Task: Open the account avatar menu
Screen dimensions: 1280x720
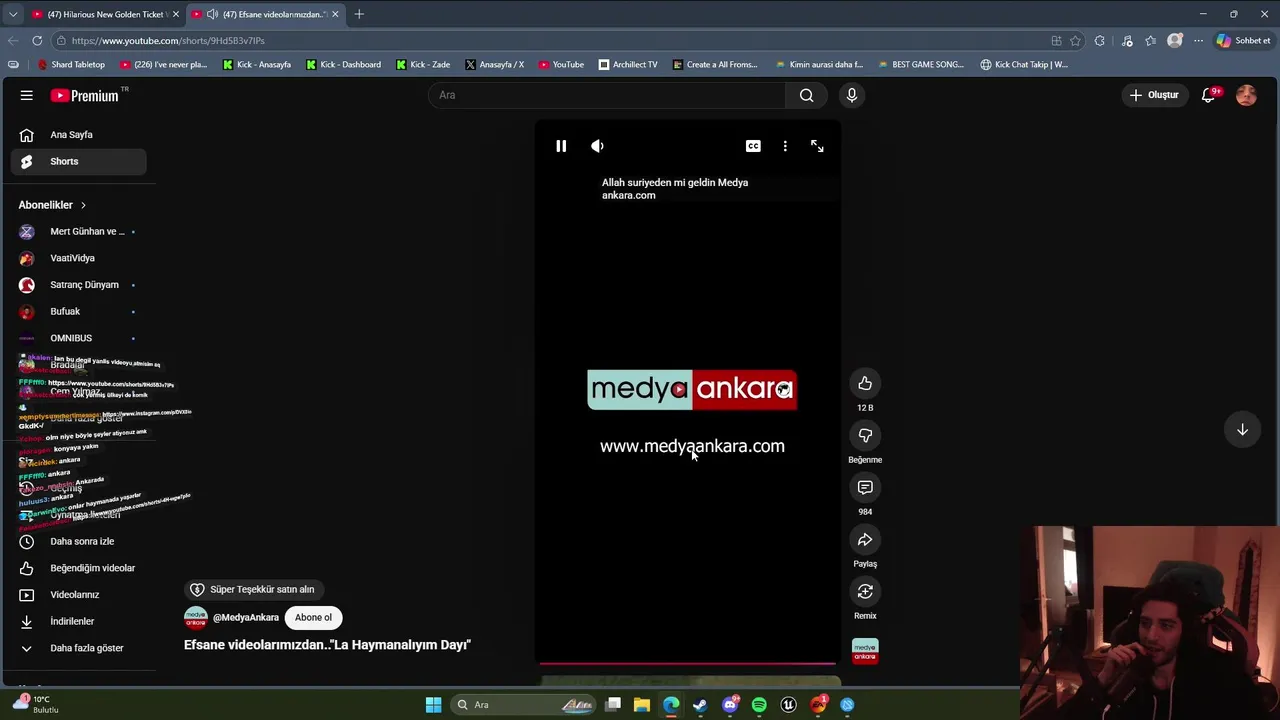Action: [x=1246, y=95]
